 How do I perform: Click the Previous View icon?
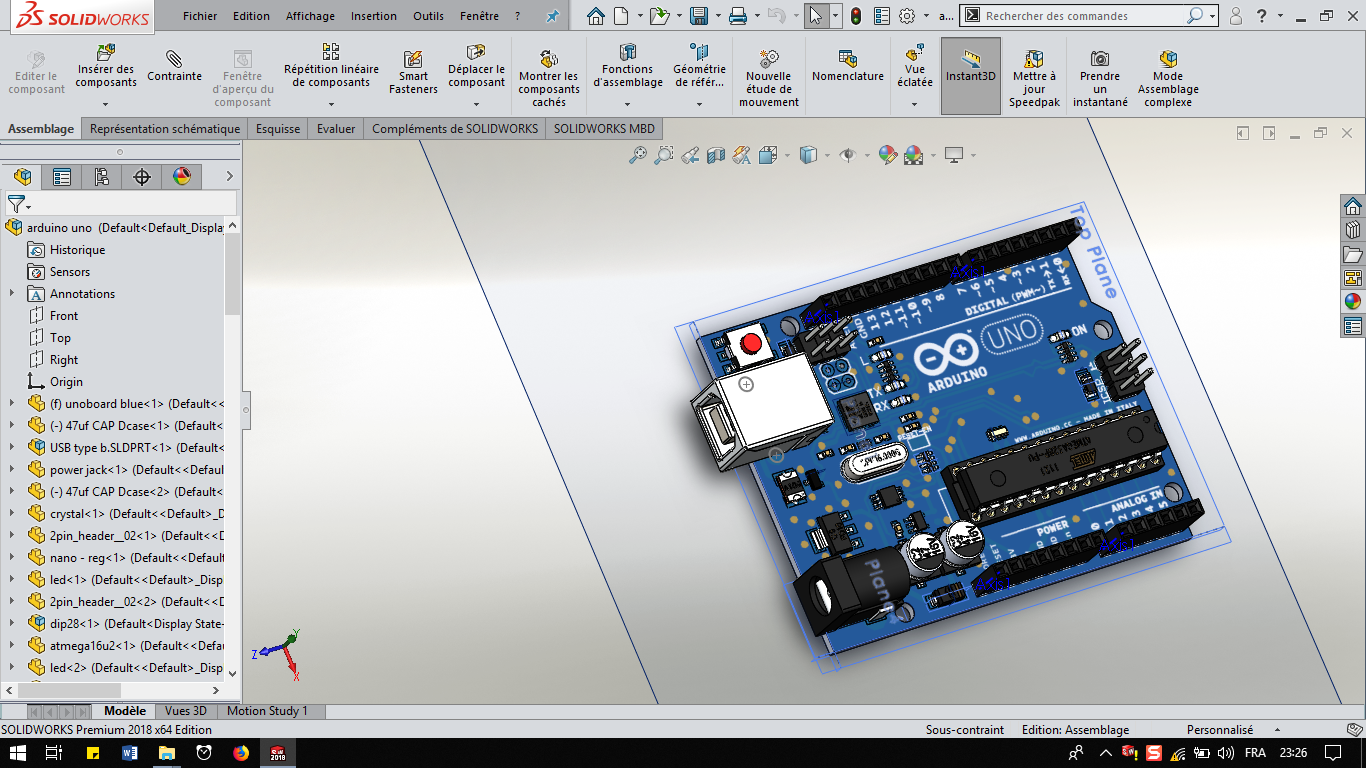(x=689, y=155)
